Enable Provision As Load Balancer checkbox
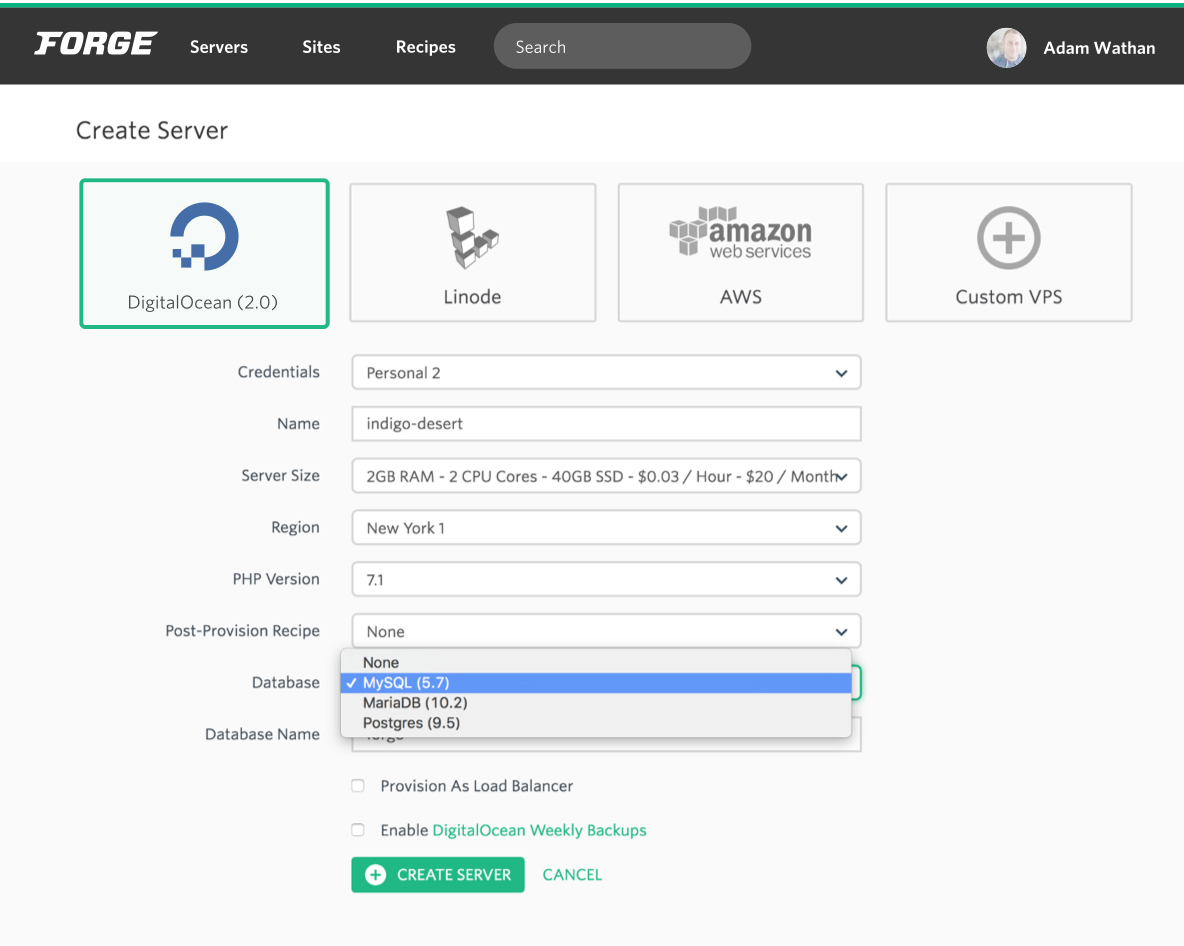Screen dimensions: 1184x946 point(358,786)
